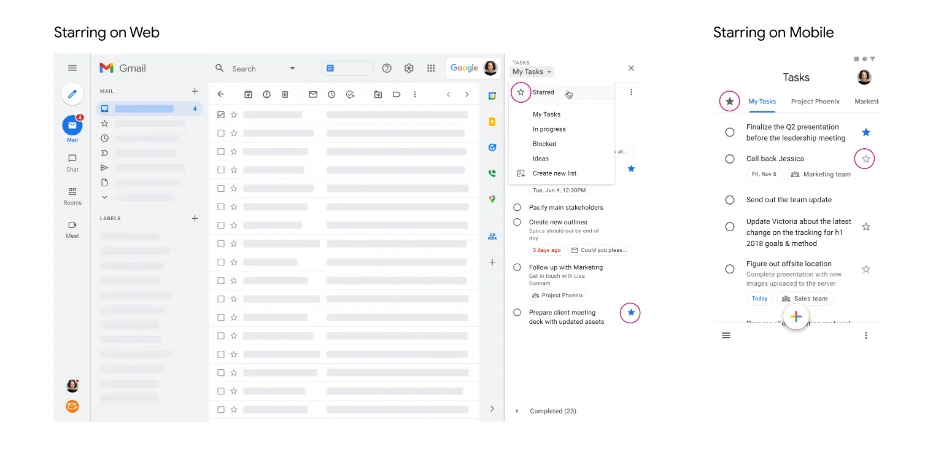951x474 pixels.
Task: Select Starred in the task list menu
Action: click(x=544, y=92)
